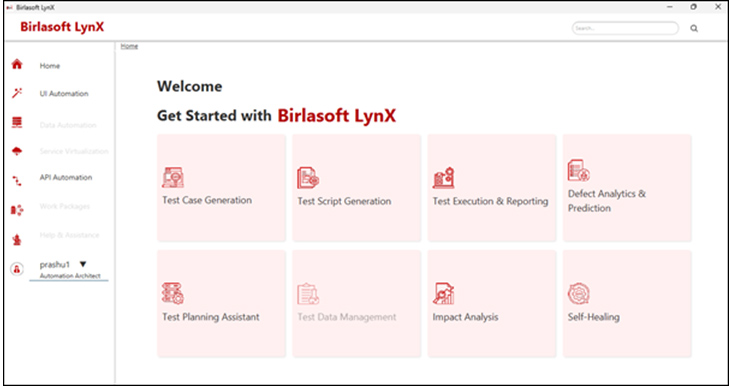Click the Work Packages icon
733x387 pixels.
17,210
